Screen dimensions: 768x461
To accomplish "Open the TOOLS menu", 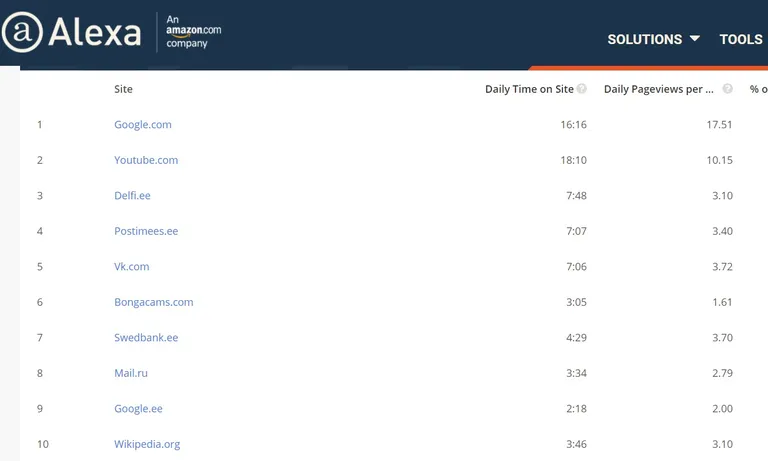I will click(x=741, y=39).
